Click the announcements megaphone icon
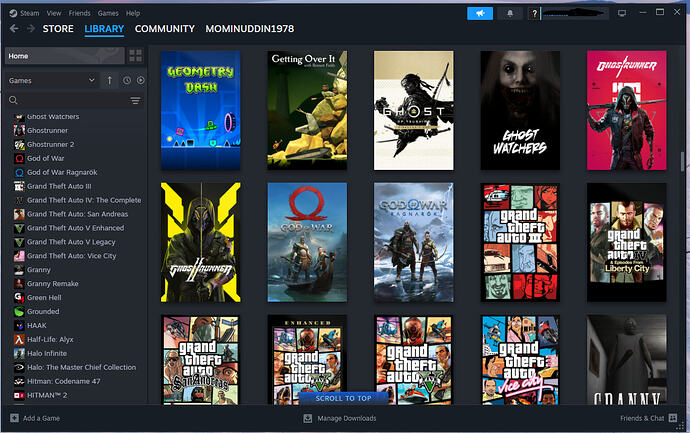The height and width of the screenshot is (433, 690). pyautogui.click(x=480, y=14)
